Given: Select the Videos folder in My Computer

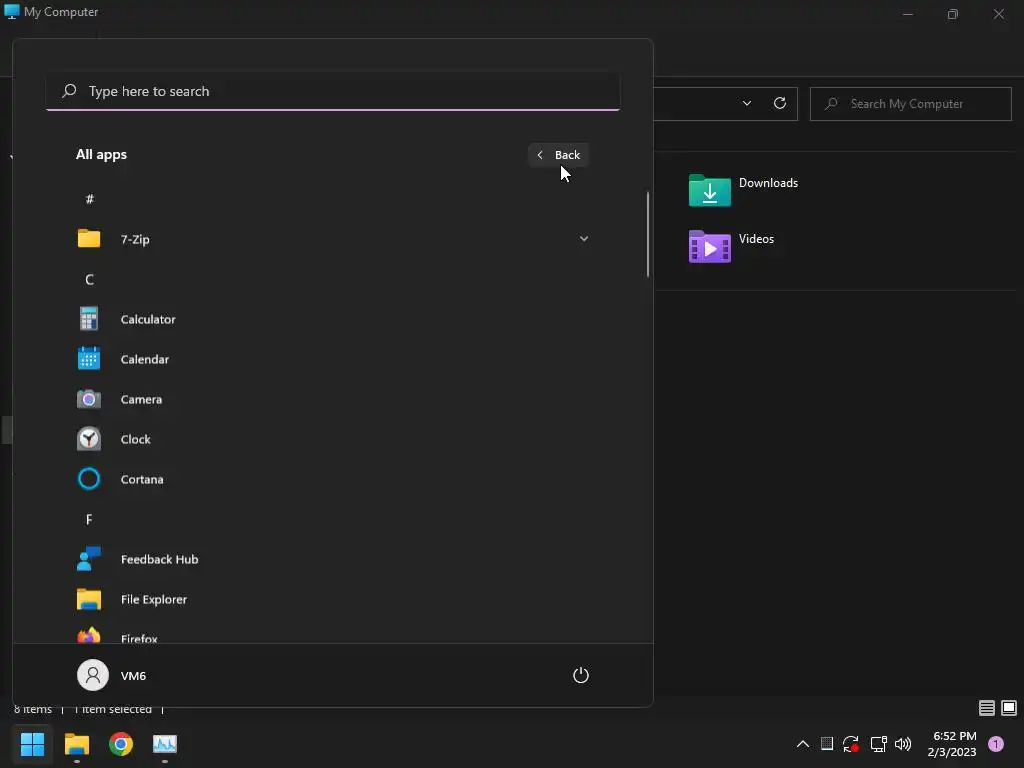Looking at the screenshot, I should tap(731, 246).
